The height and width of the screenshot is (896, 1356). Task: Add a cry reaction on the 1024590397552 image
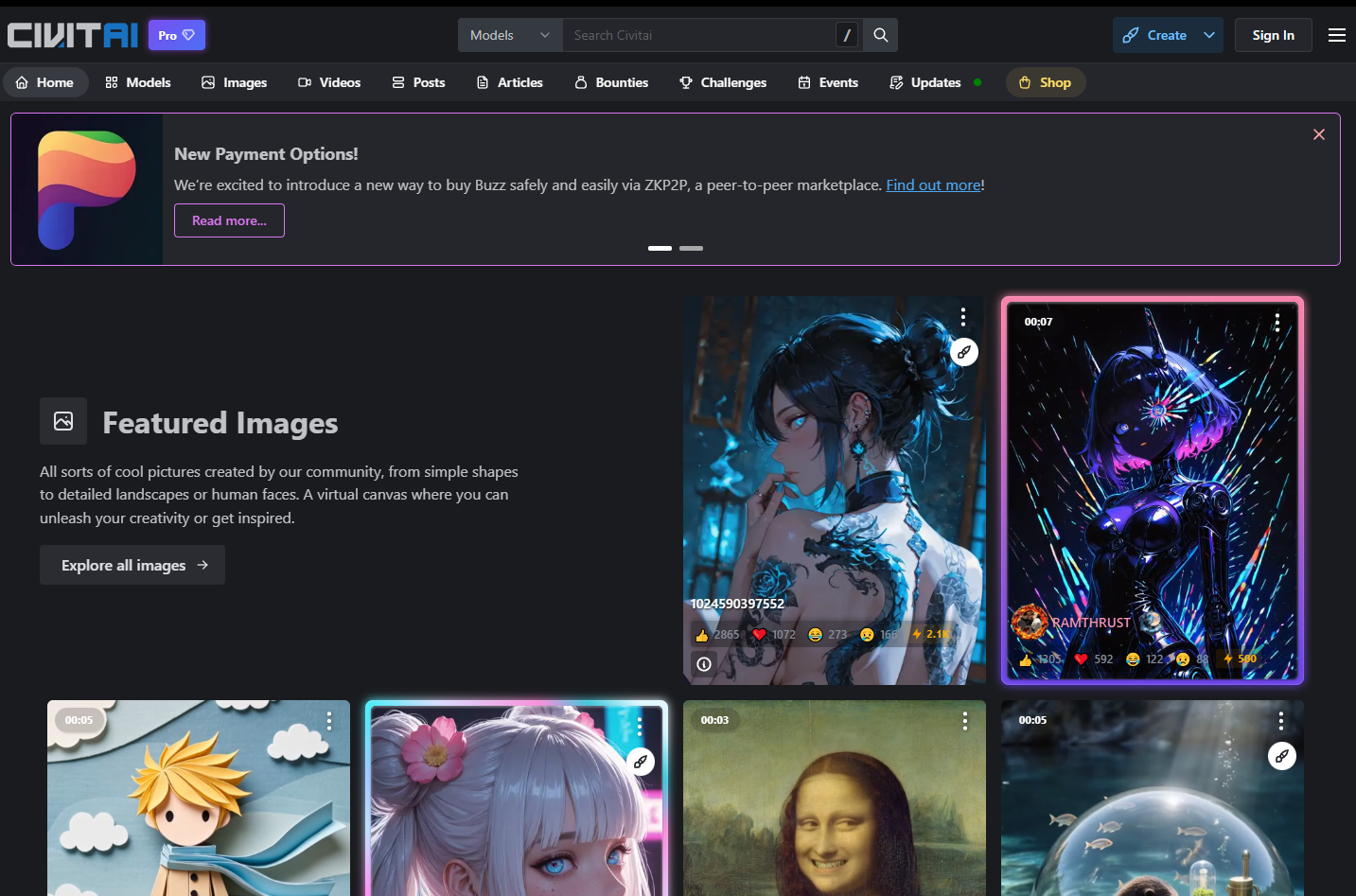click(x=880, y=634)
